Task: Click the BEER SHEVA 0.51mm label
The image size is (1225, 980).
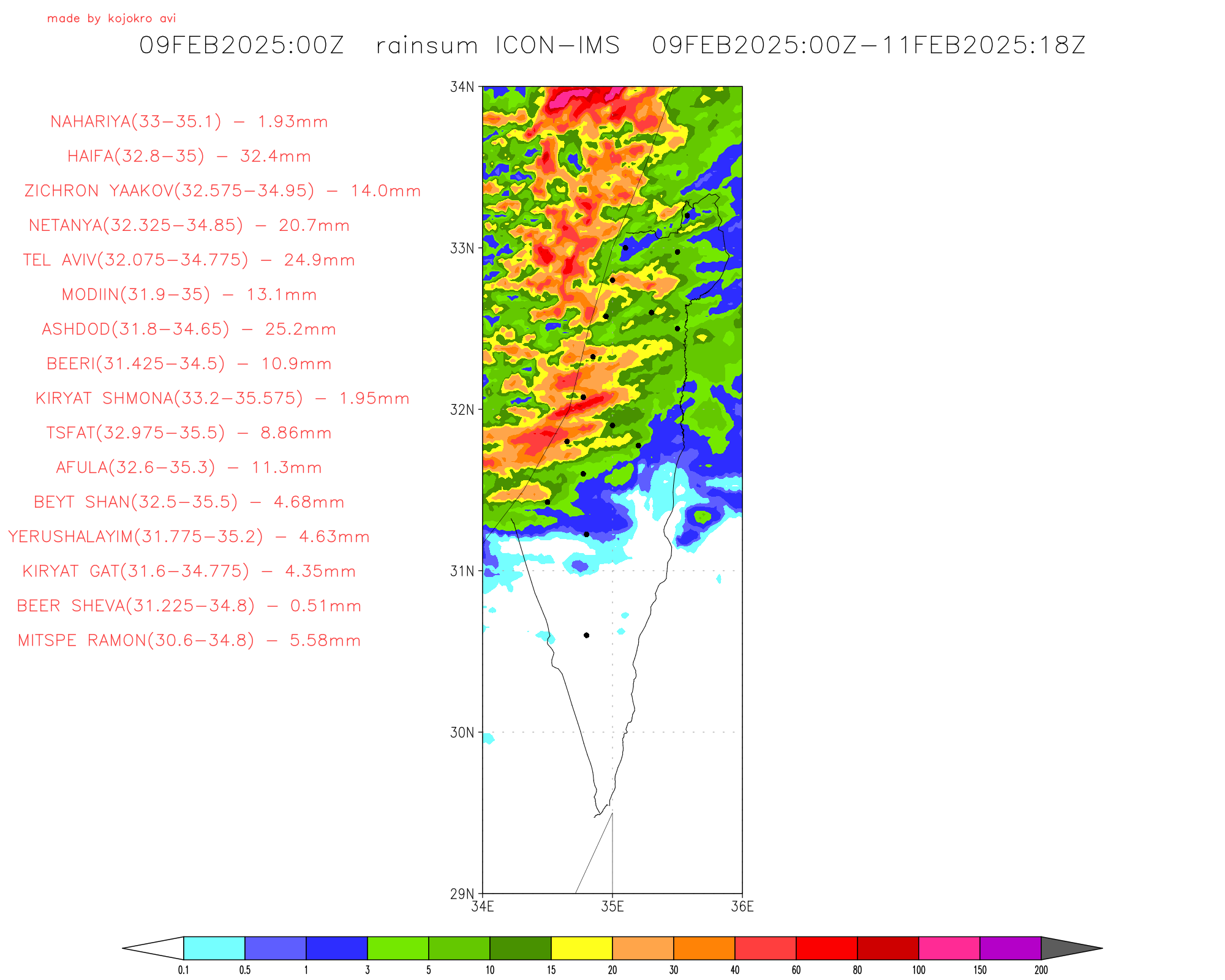Action: [x=189, y=606]
